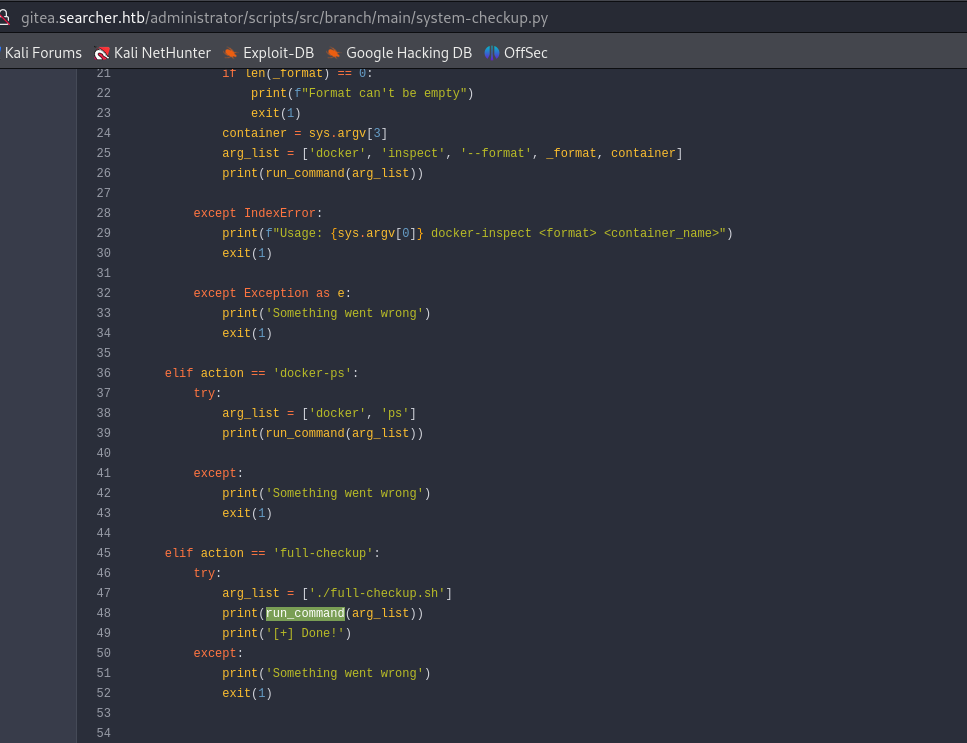Click 'except IndexError' text on line 28
Image resolution: width=967 pixels, height=743 pixels.
(255, 213)
